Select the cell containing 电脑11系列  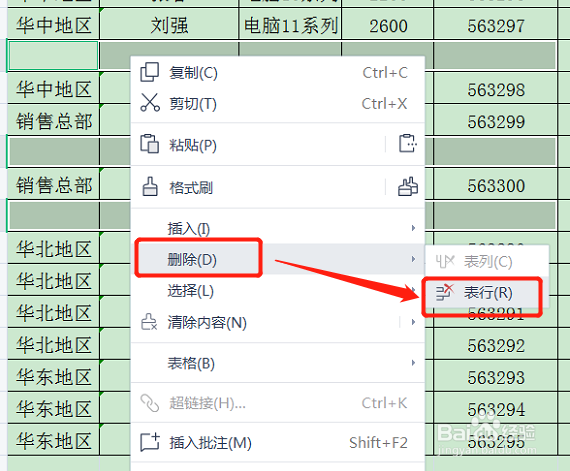point(290,25)
